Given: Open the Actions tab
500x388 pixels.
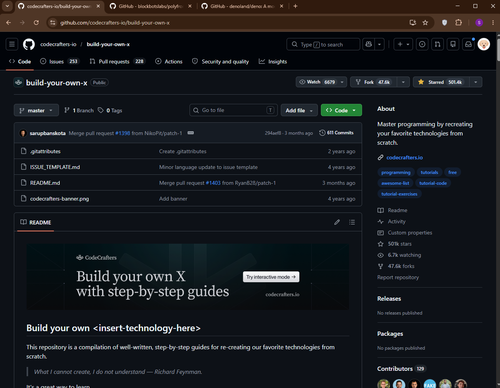Looking at the screenshot, I should pos(169,61).
